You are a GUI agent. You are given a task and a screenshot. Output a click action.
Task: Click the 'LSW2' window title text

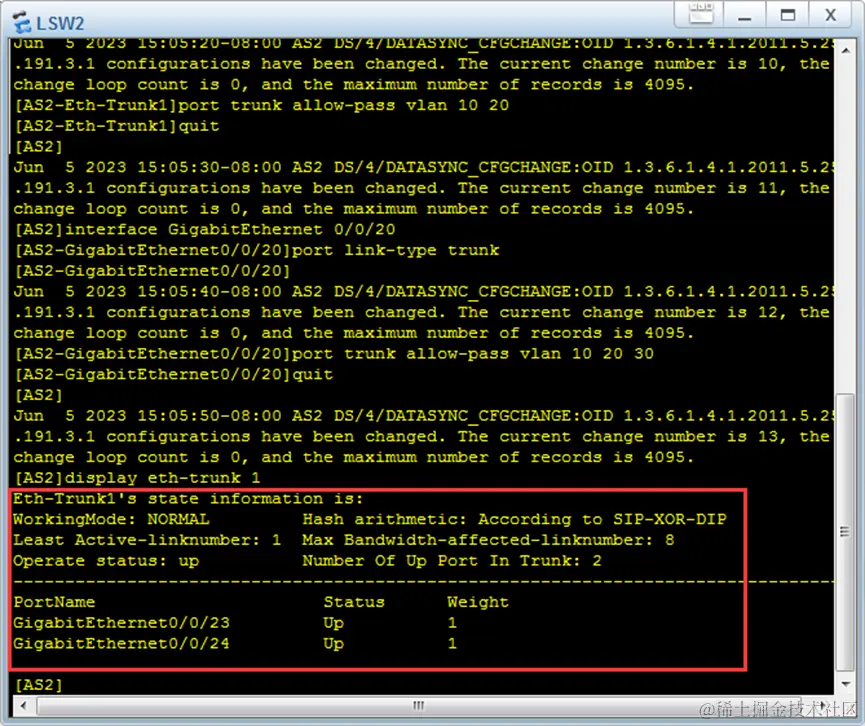click(60, 23)
